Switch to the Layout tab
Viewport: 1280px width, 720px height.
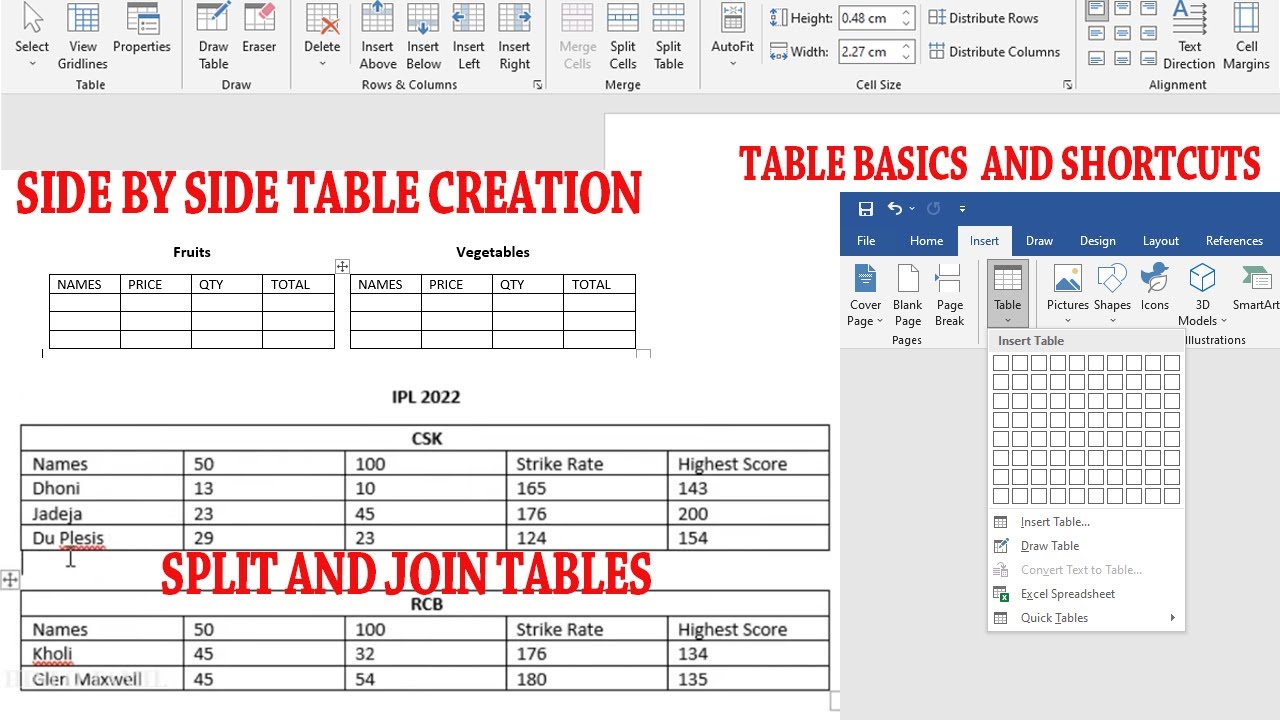point(1161,241)
